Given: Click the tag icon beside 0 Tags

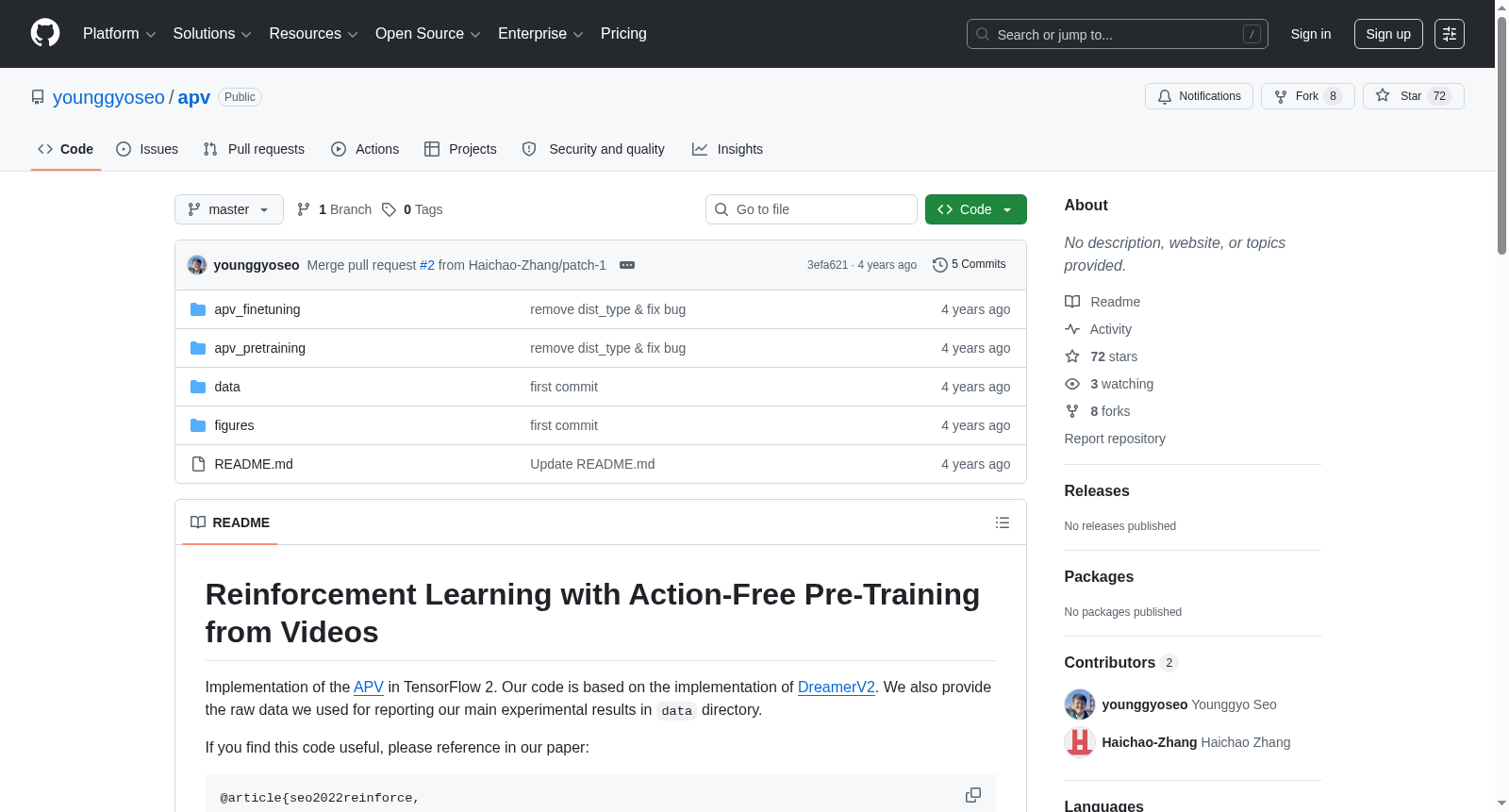Looking at the screenshot, I should [389, 209].
